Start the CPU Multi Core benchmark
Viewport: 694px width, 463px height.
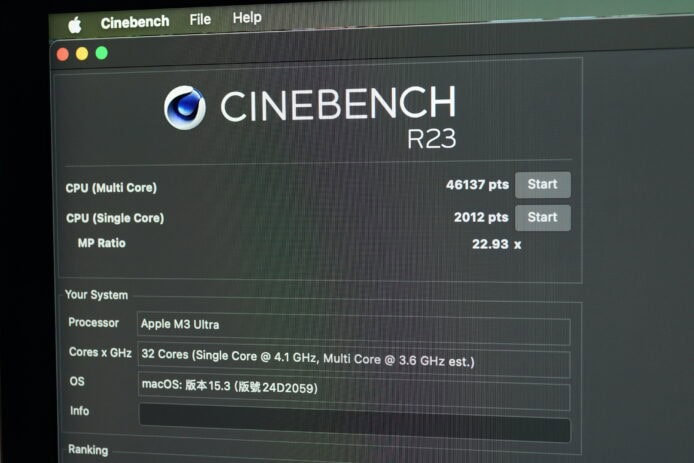pos(542,184)
